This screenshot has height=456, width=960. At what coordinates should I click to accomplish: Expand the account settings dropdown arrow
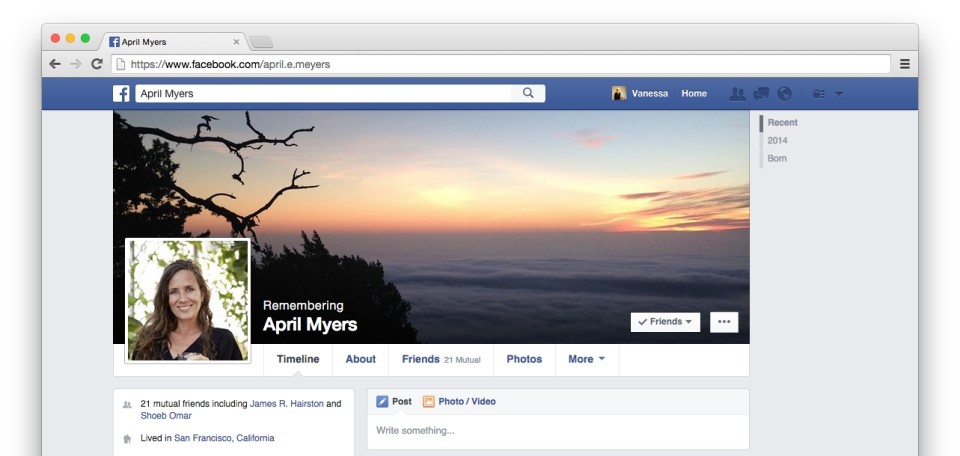click(x=839, y=94)
